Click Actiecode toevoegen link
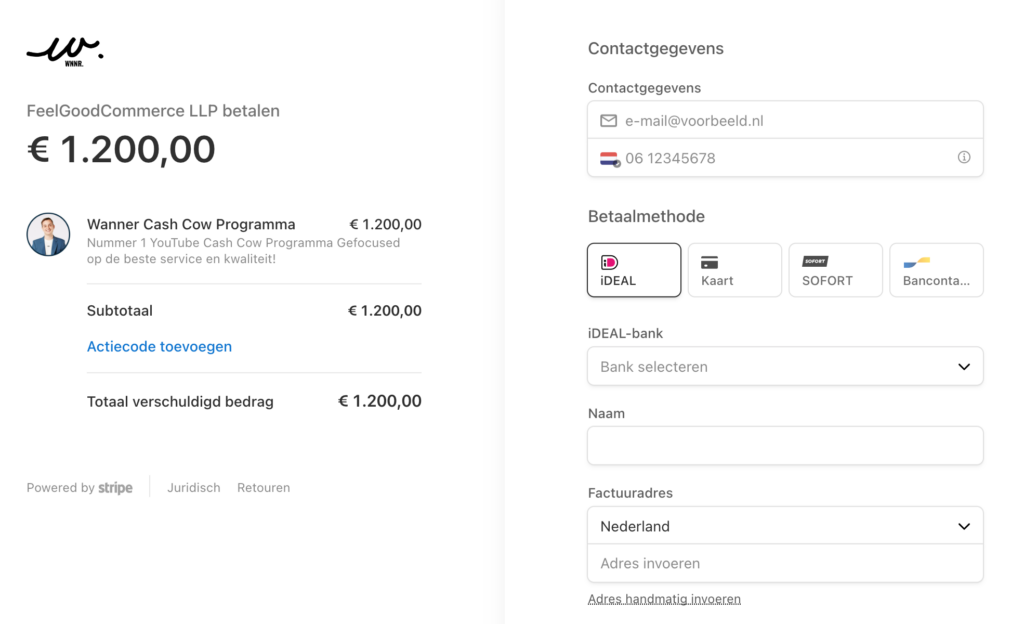Screen dimensions: 1024x624 click(x=159, y=347)
